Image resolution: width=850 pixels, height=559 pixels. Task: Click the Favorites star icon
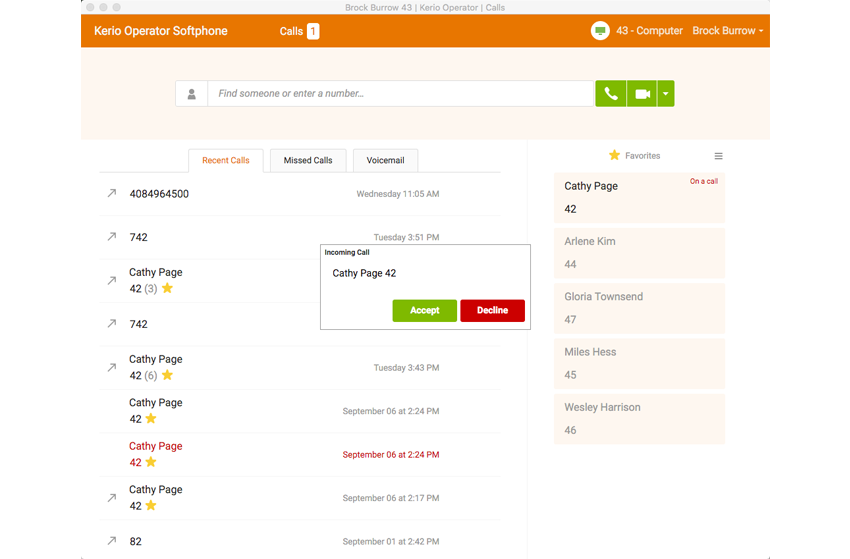614,156
